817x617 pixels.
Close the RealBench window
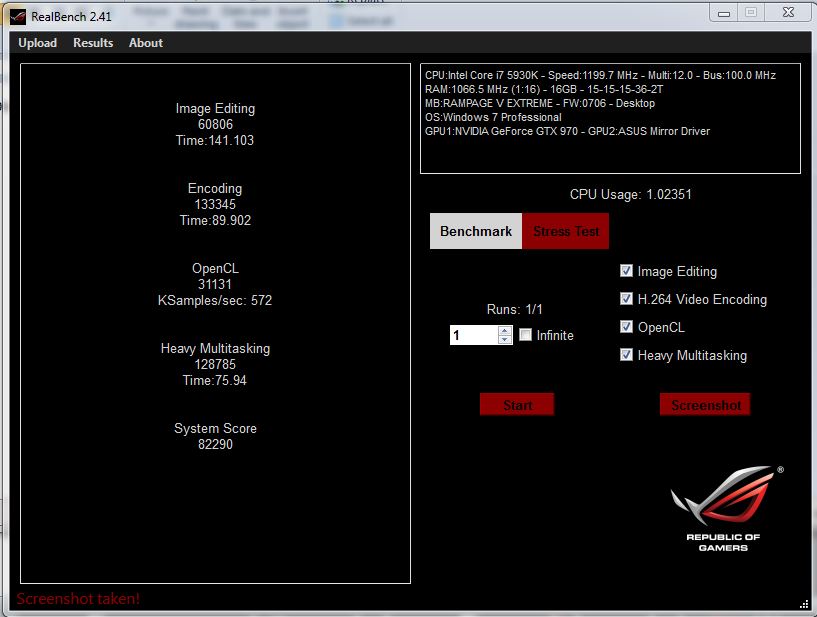pyautogui.click(x=788, y=13)
